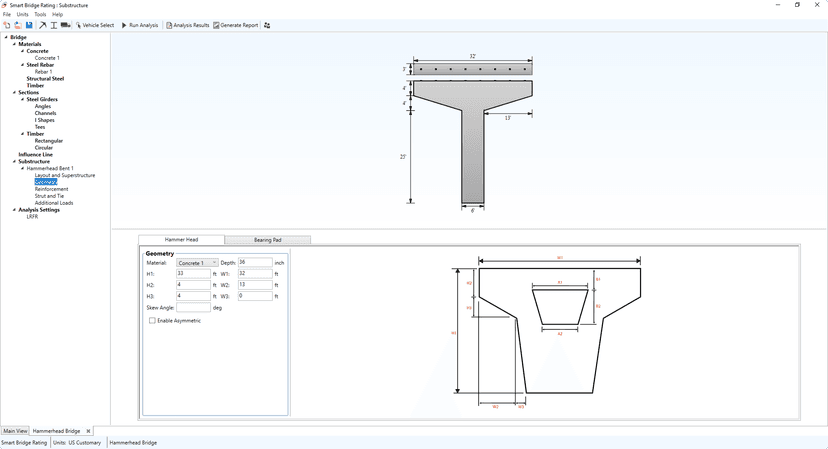This screenshot has height=449, width=828.
Task: Enable the Asymmetric checkbox
Action: point(152,321)
